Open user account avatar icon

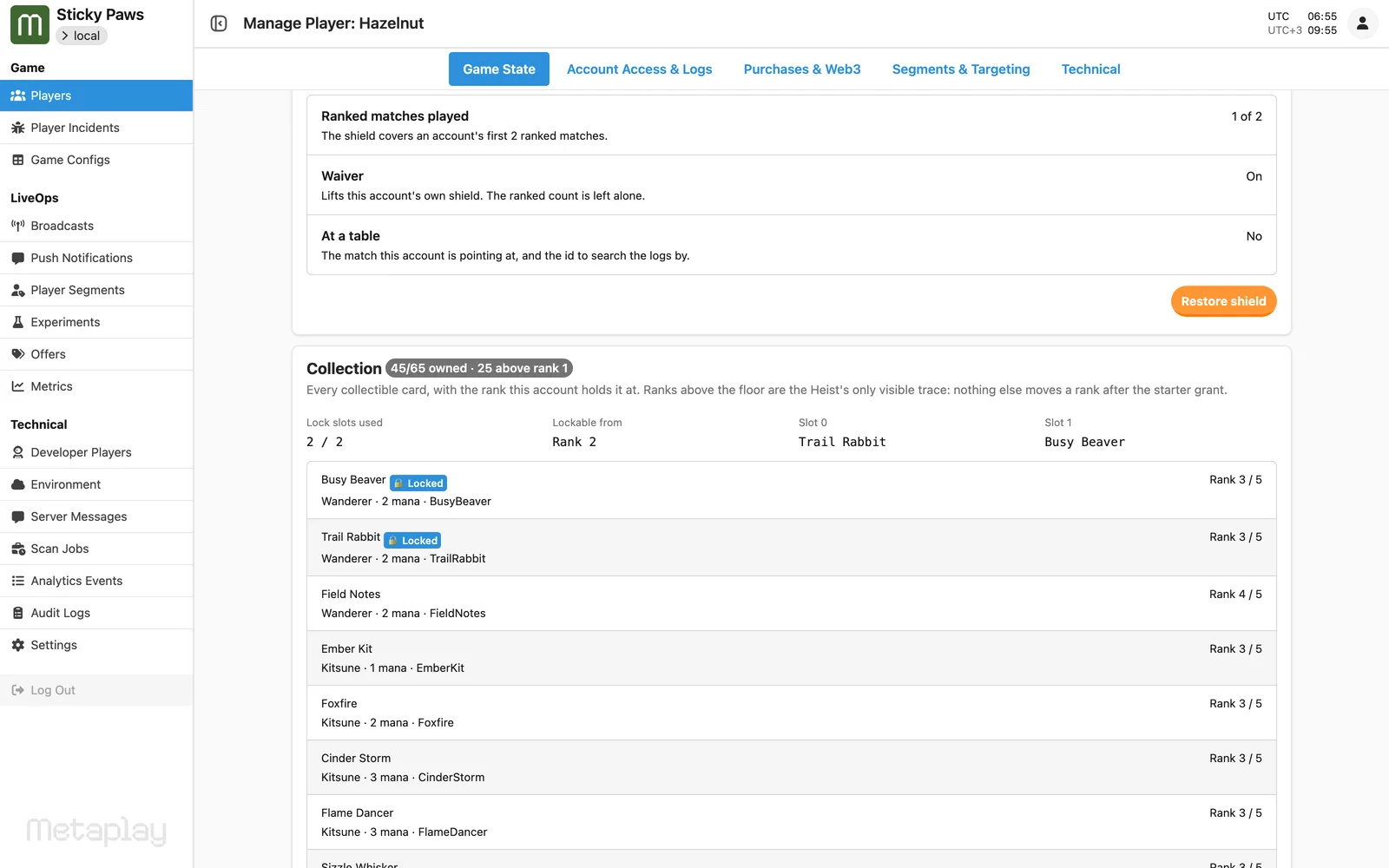(x=1362, y=23)
